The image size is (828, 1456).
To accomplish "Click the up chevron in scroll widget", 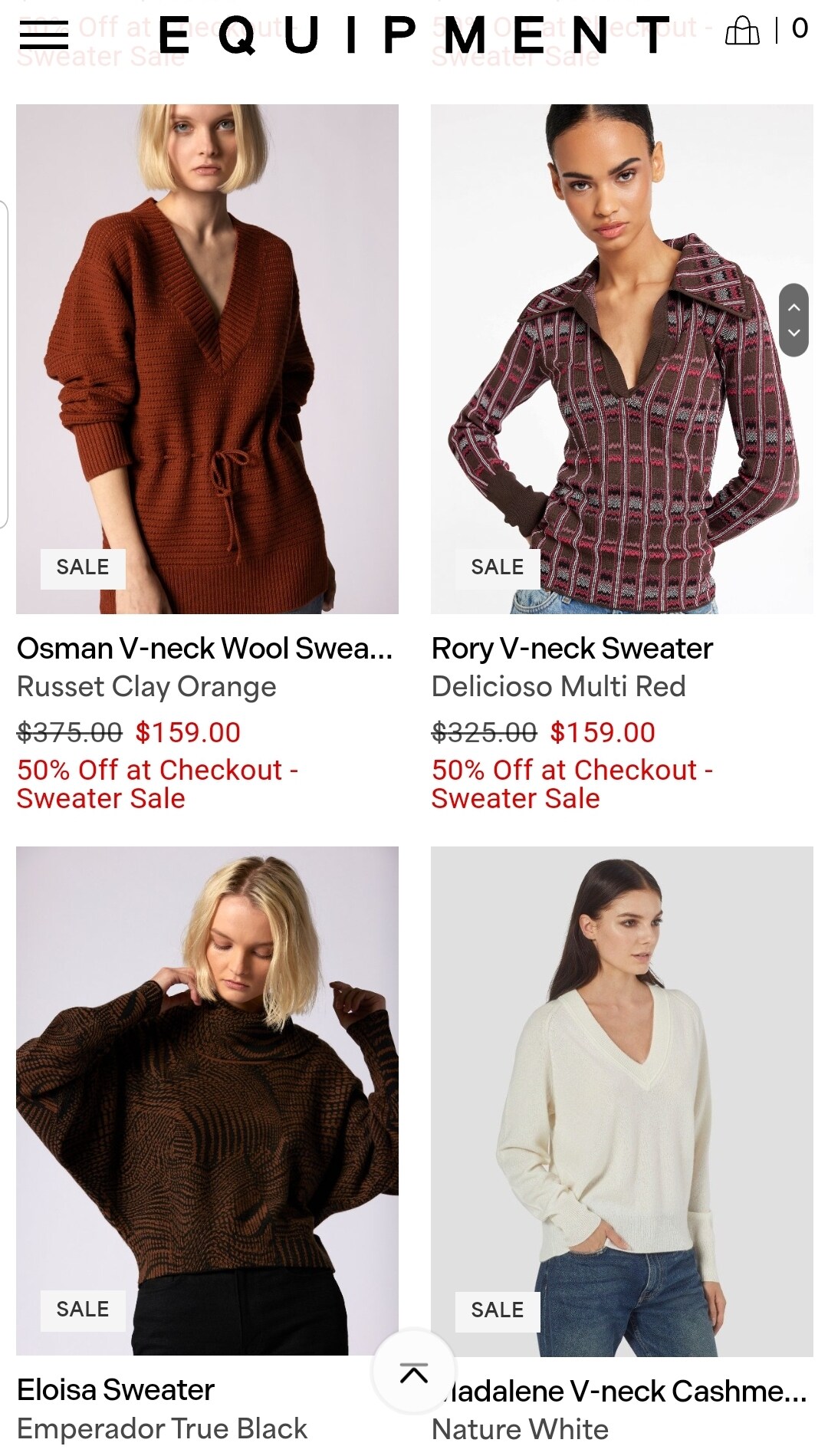I will (x=794, y=307).
